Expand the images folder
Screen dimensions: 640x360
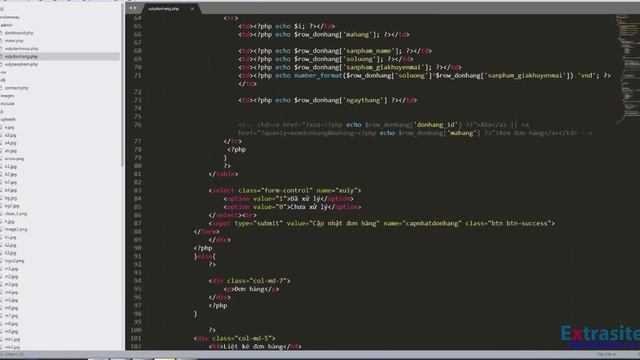pos(7,96)
